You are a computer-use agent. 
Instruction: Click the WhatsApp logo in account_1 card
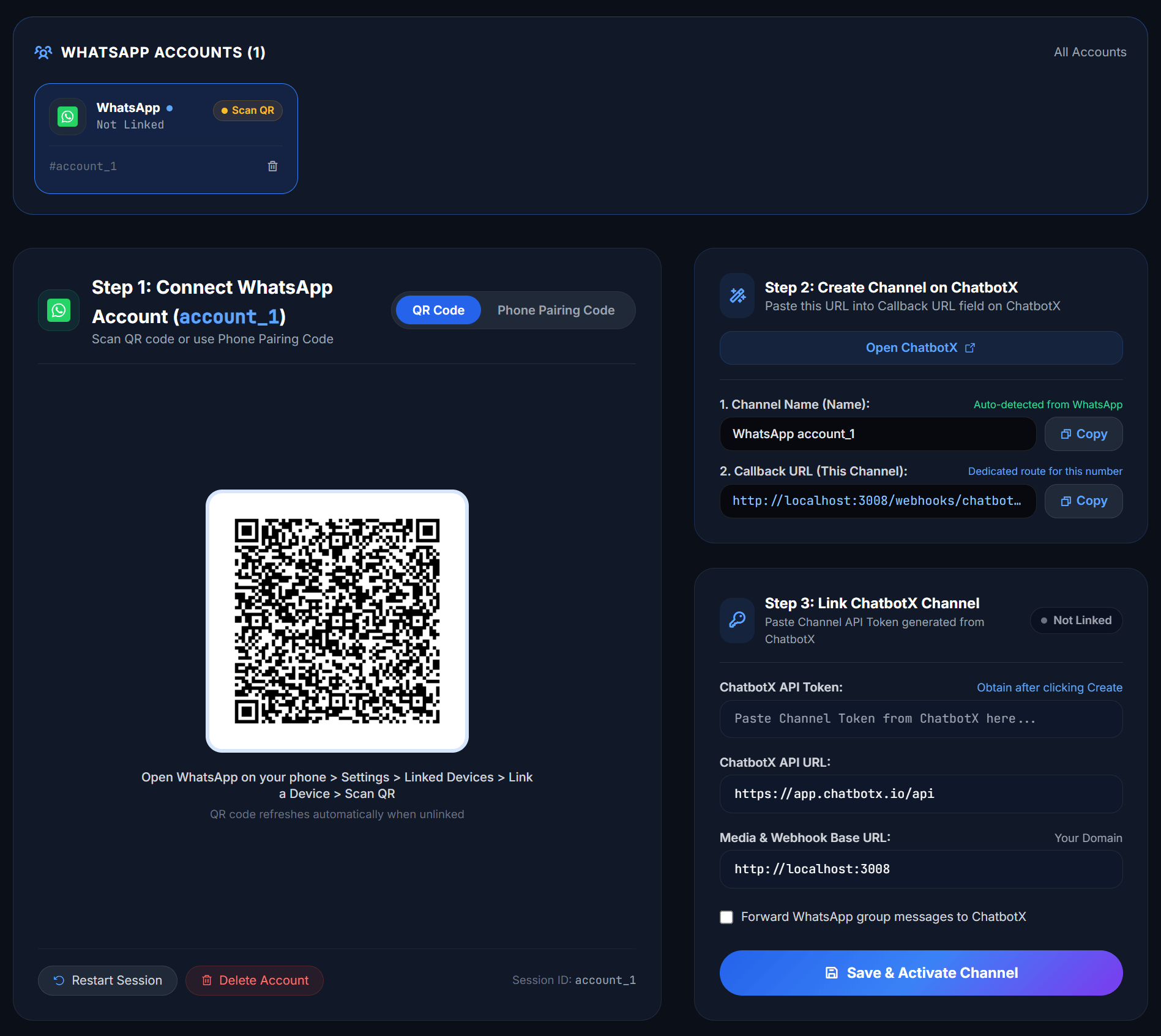pyautogui.click(x=67, y=116)
